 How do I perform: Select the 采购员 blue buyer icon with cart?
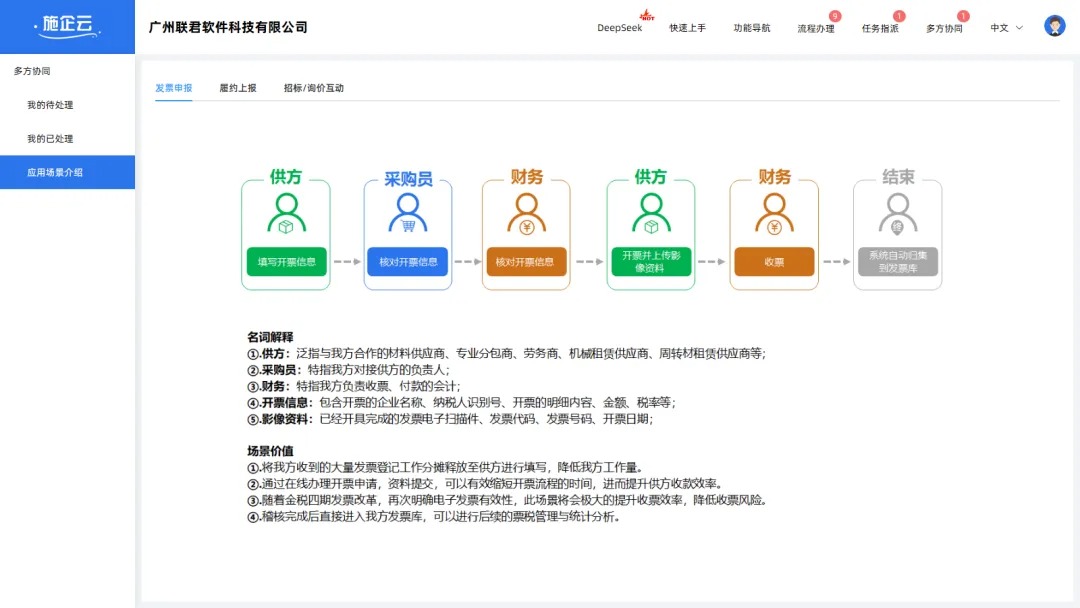click(408, 215)
